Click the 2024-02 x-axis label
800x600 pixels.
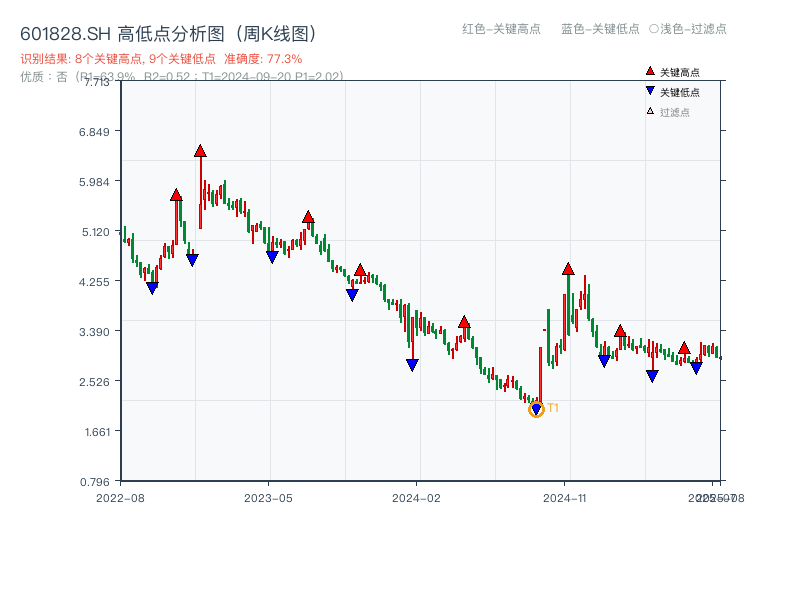[x=416, y=498]
